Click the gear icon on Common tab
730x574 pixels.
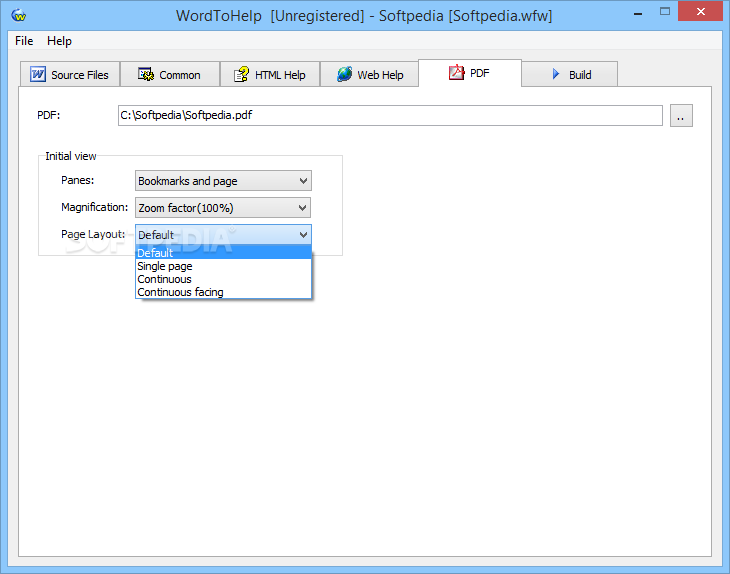(x=146, y=74)
